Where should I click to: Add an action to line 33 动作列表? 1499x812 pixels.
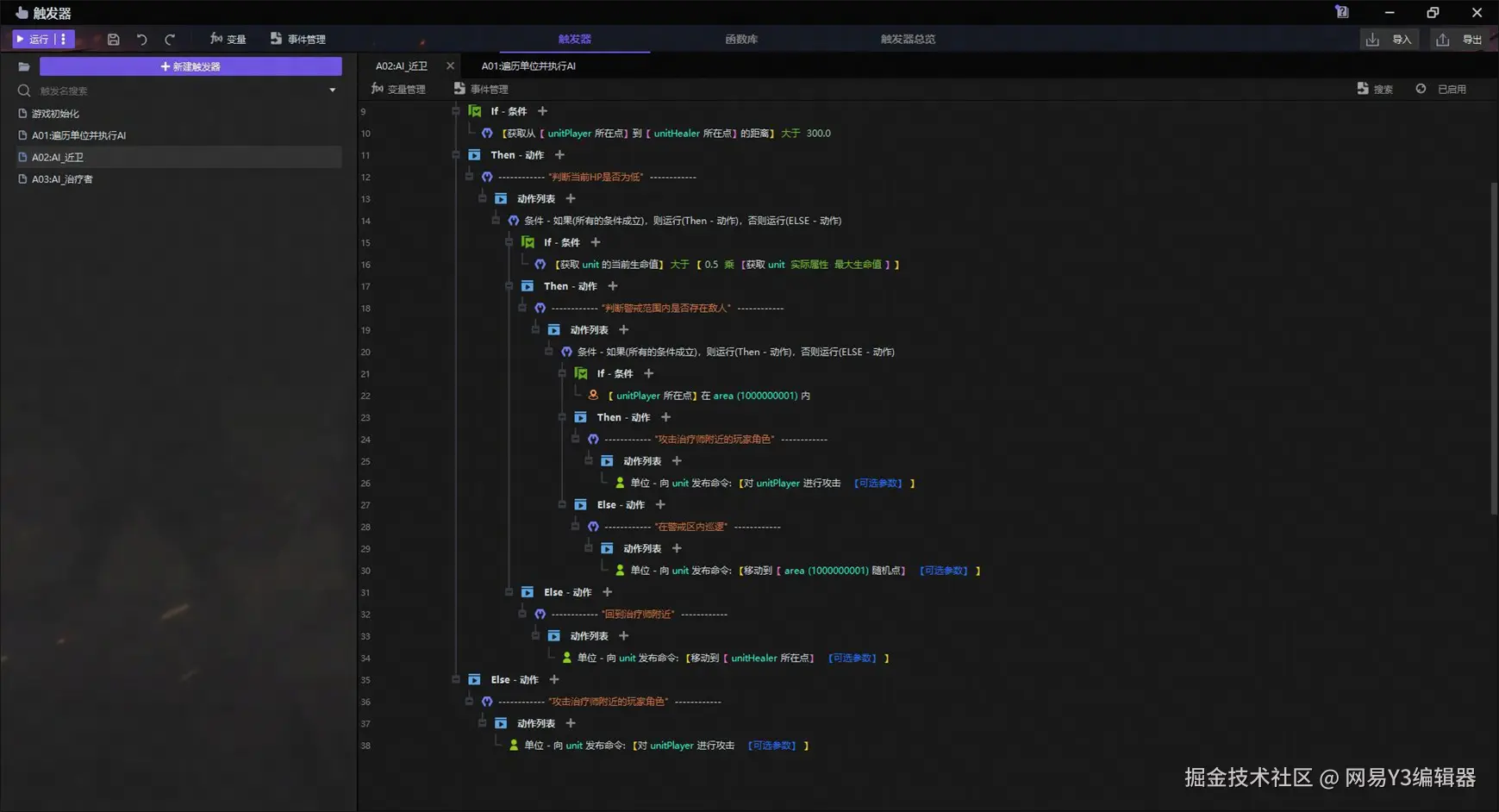624,636
